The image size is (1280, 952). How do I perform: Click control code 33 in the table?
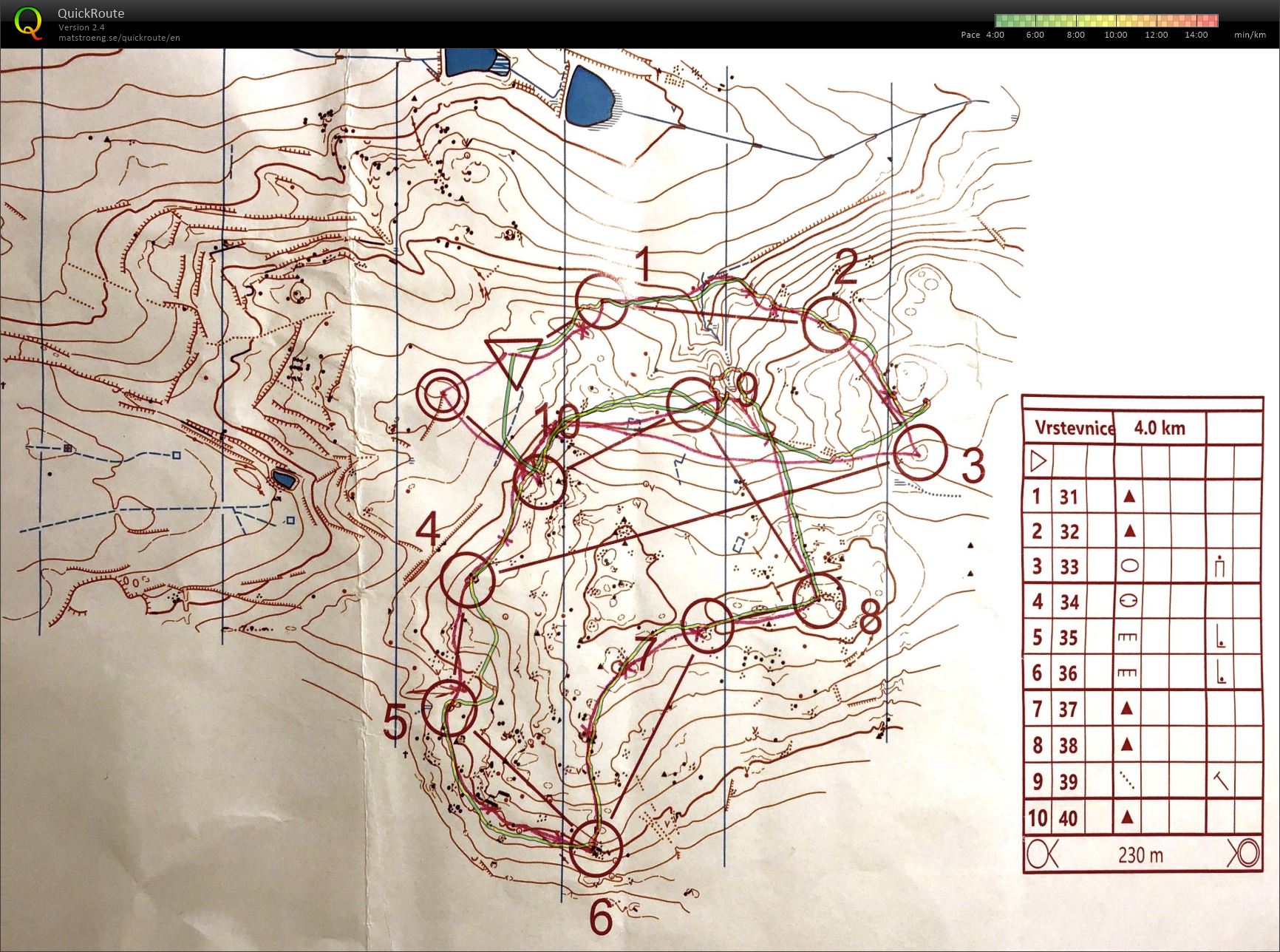1069,567
